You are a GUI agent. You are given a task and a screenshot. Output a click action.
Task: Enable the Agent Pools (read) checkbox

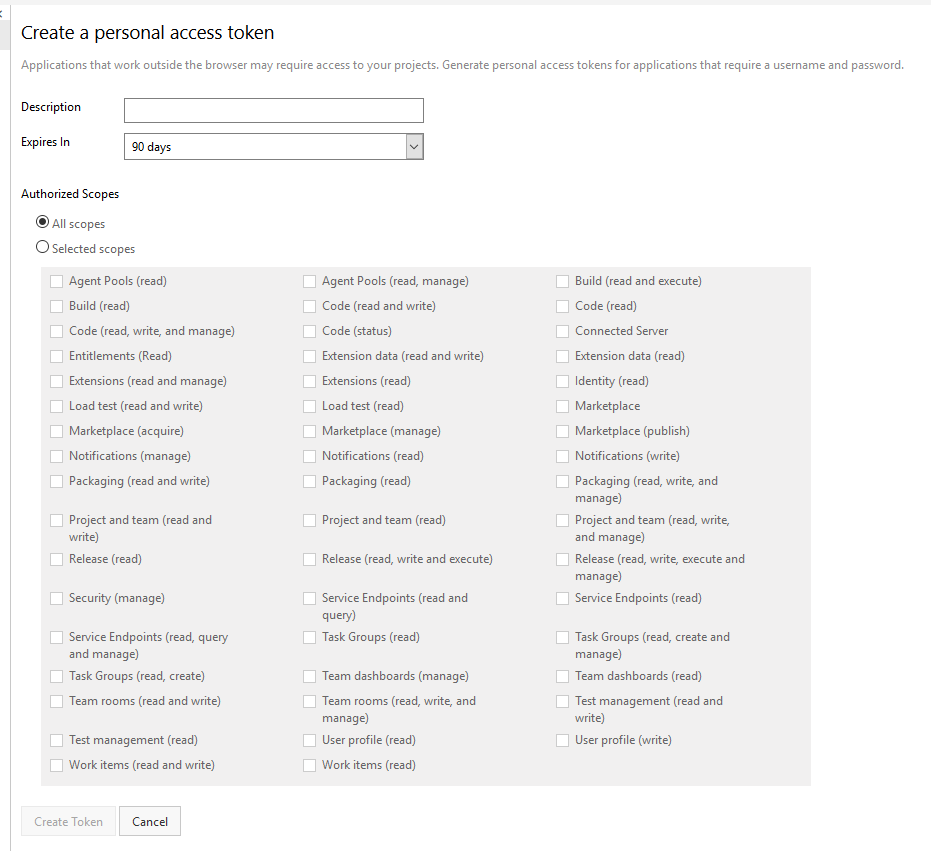(57, 282)
